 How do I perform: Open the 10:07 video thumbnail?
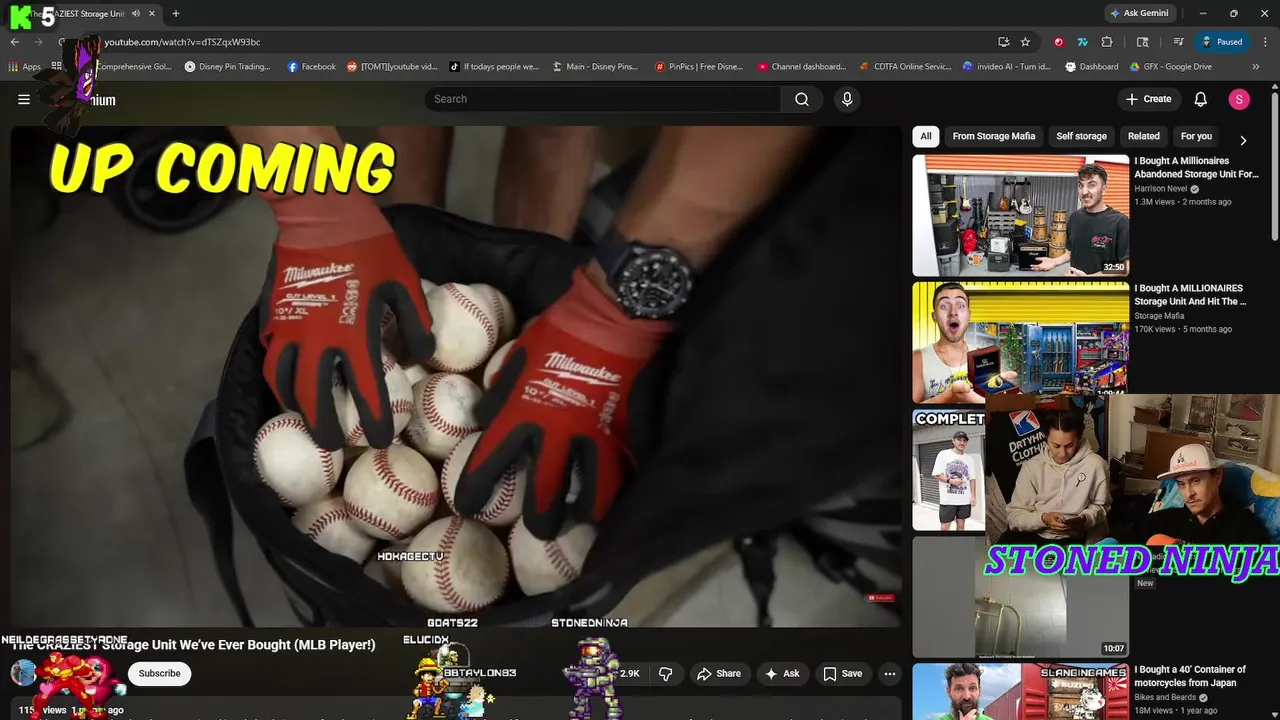click(x=1021, y=597)
